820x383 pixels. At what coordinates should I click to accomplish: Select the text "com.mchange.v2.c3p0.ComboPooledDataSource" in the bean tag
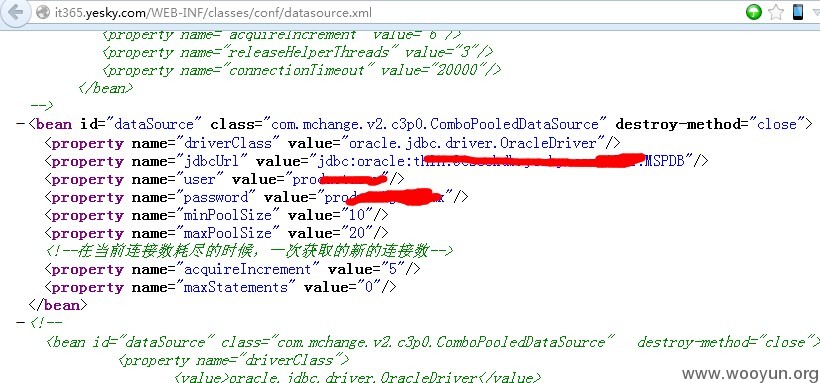(x=434, y=125)
